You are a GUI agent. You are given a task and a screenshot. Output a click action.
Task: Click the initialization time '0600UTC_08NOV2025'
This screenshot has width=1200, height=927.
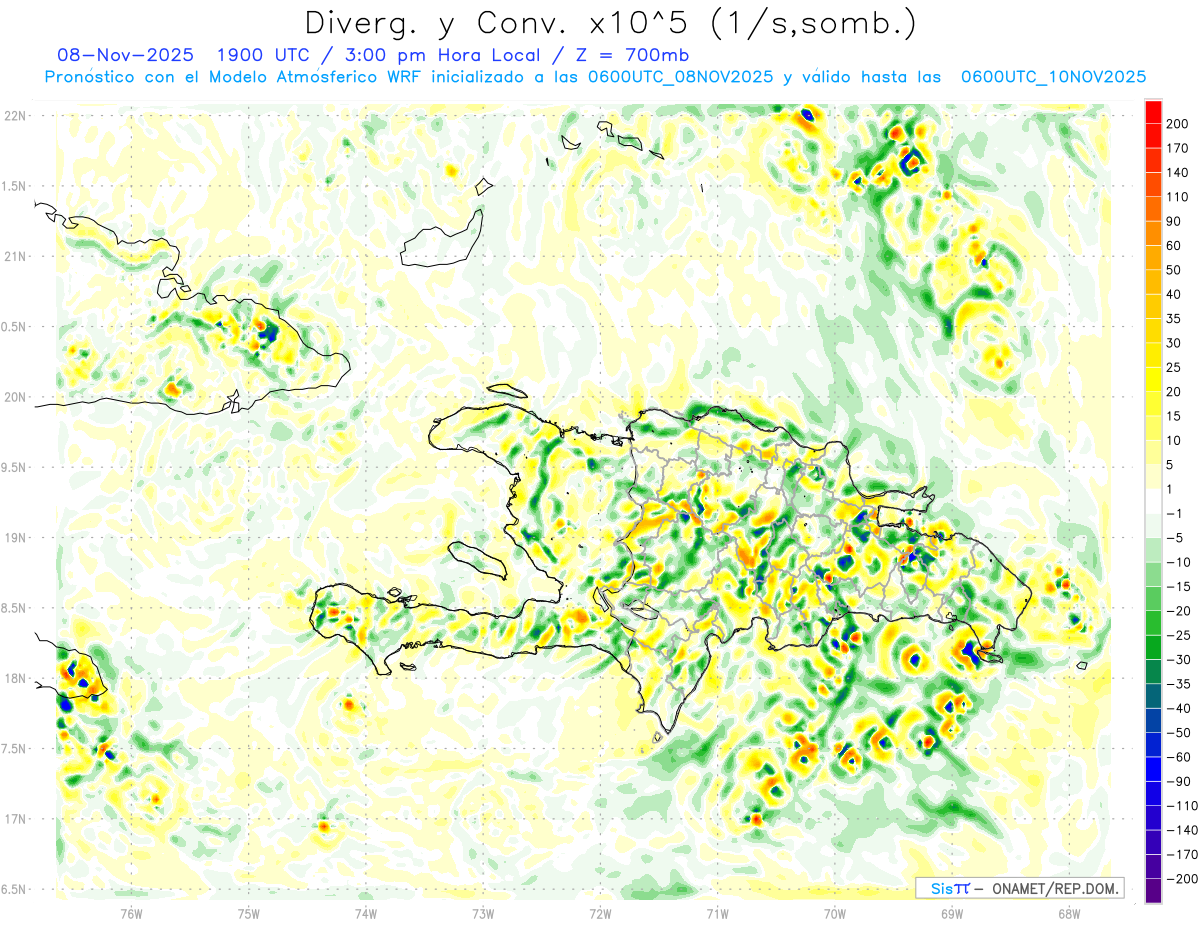pyautogui.click(x=680, y=77)
